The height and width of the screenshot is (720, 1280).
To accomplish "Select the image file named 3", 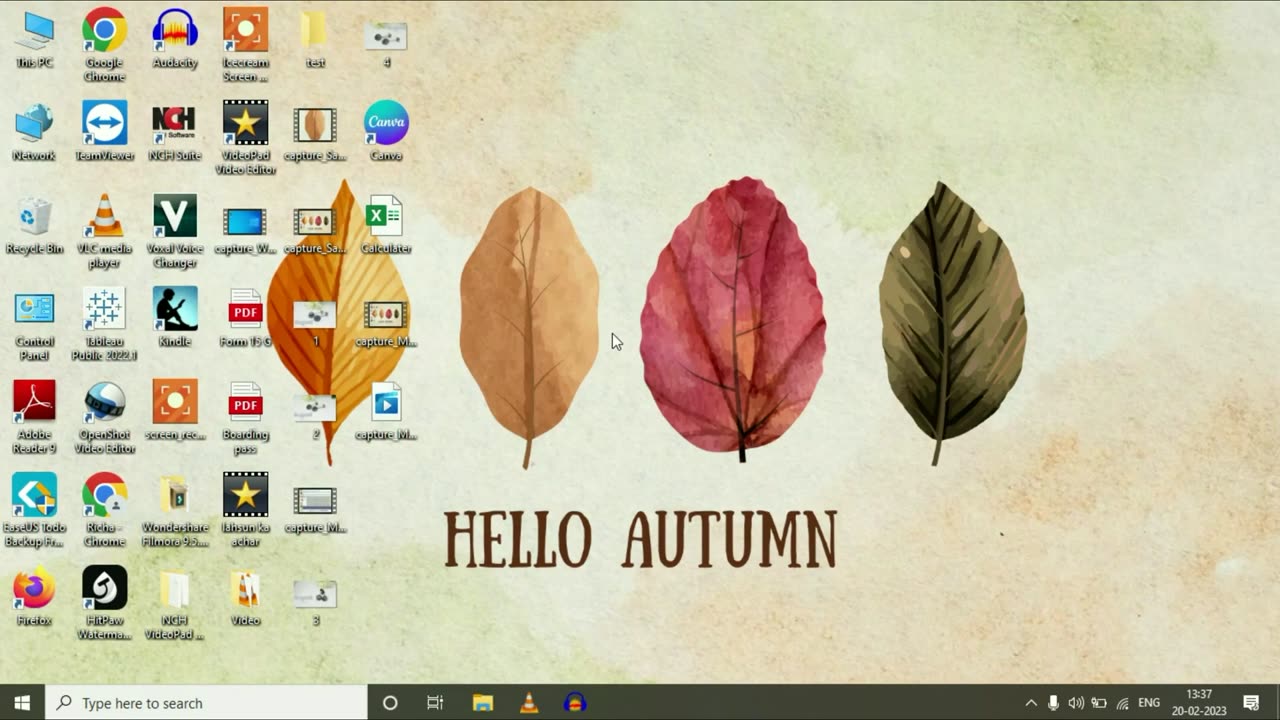I will click(315, 603).
